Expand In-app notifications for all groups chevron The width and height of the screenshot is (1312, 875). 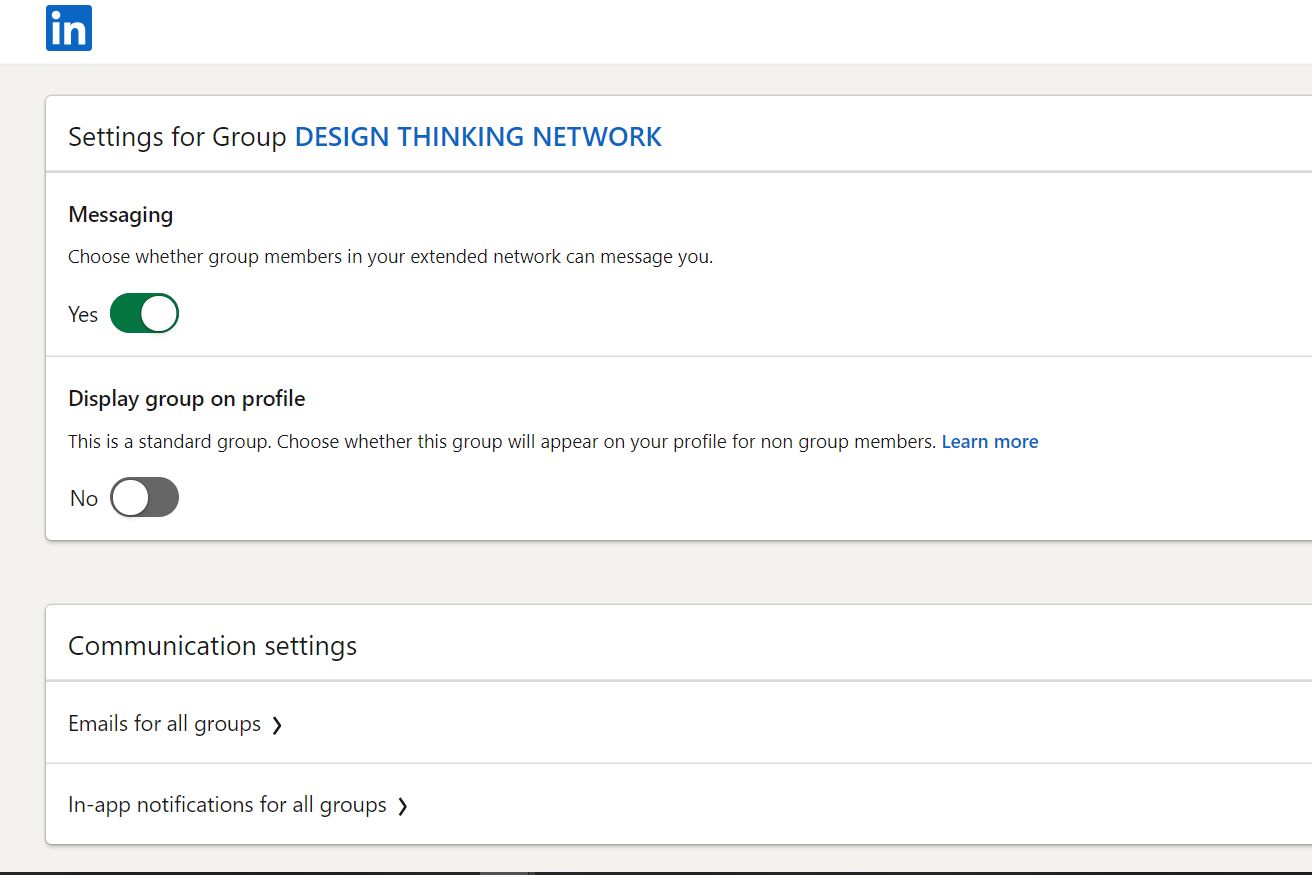pyautogui.click(x=402, y=806)
